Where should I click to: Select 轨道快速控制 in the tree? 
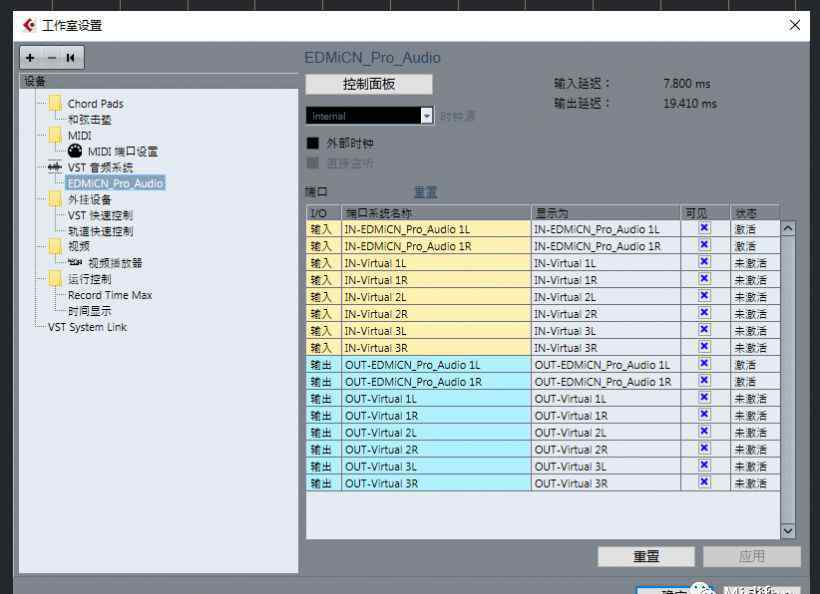click(x=100, y=231)
